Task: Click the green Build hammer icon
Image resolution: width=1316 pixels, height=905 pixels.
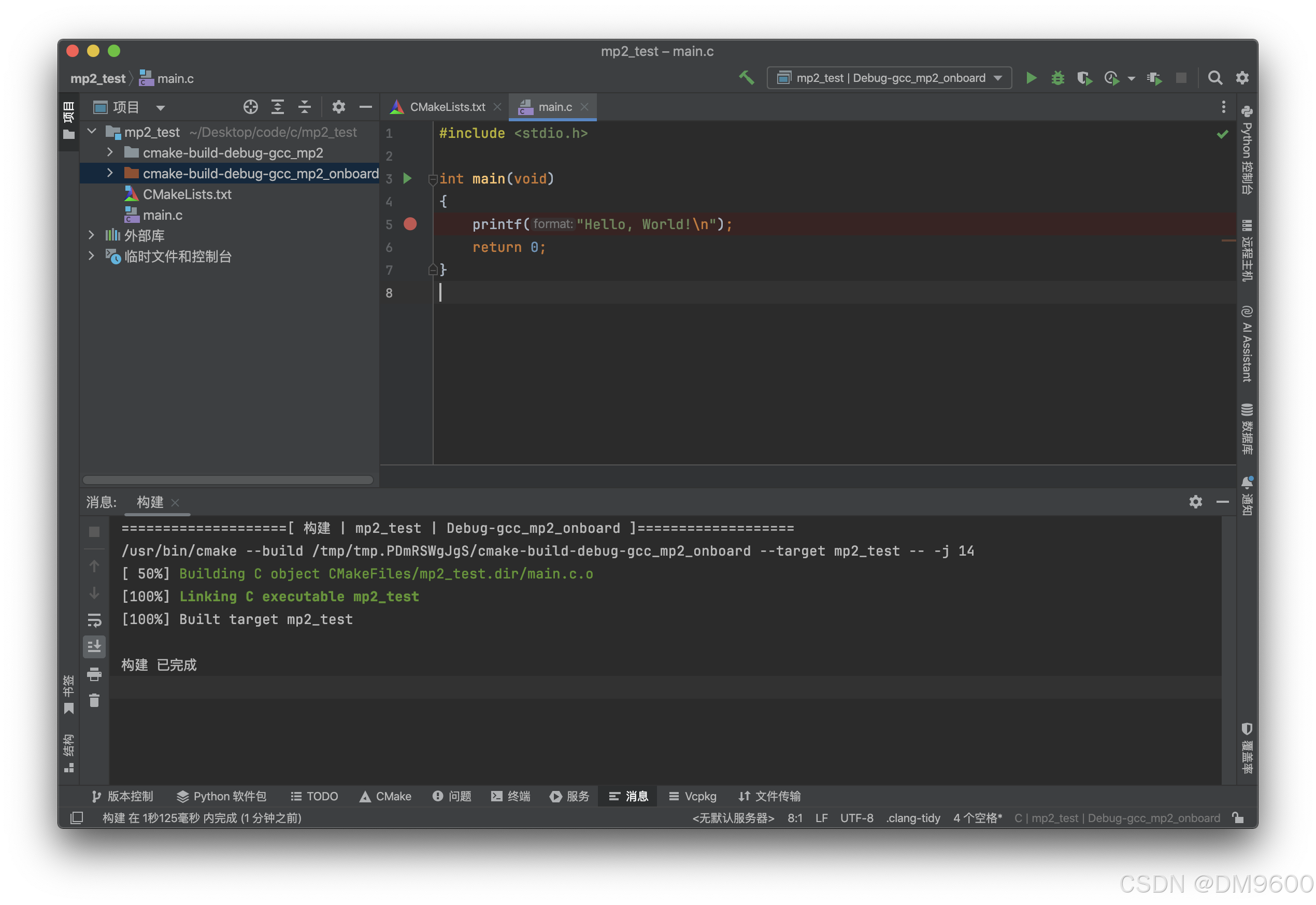Action: (x=747, y=78)
